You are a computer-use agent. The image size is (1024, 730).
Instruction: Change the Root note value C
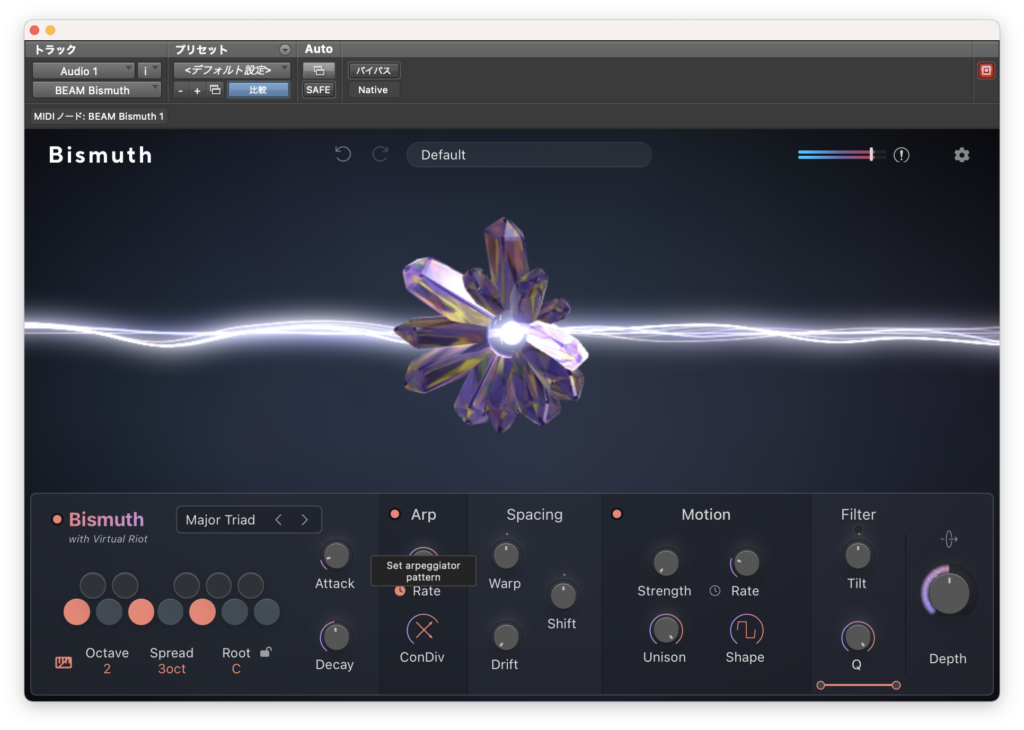tap(236, 669)
